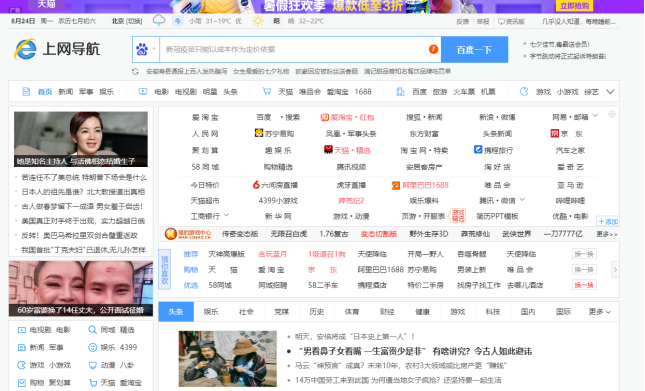Click red 换一换 in the 优选 row
Image resolution: width=645 pixels, height=391 pixels.
[x=584, y=285]
